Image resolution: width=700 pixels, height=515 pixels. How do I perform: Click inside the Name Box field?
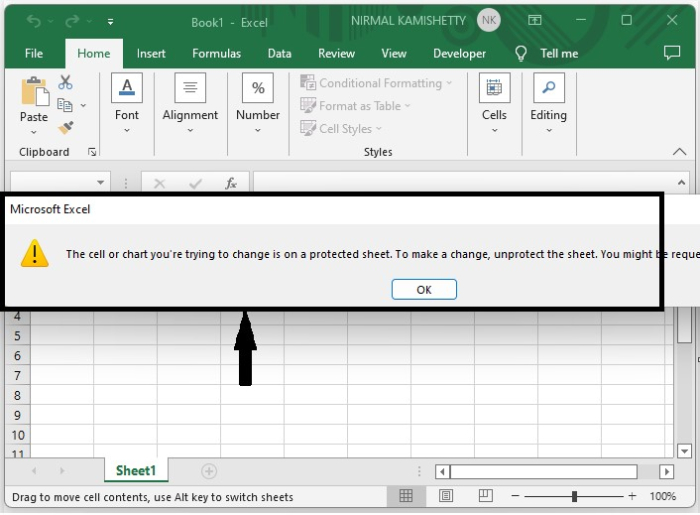tap(52, 183)
